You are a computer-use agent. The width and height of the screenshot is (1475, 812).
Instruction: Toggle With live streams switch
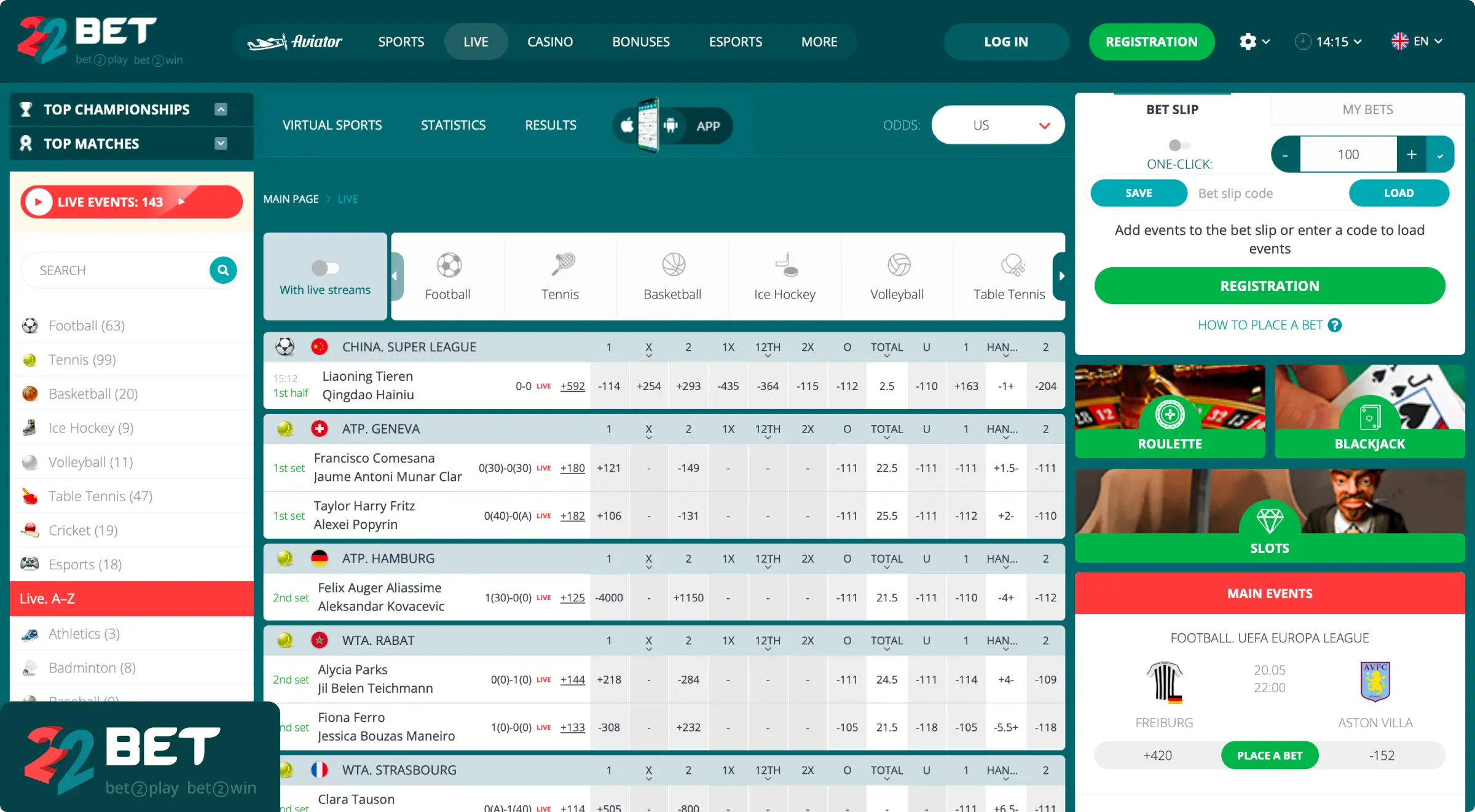pos(325,268)
